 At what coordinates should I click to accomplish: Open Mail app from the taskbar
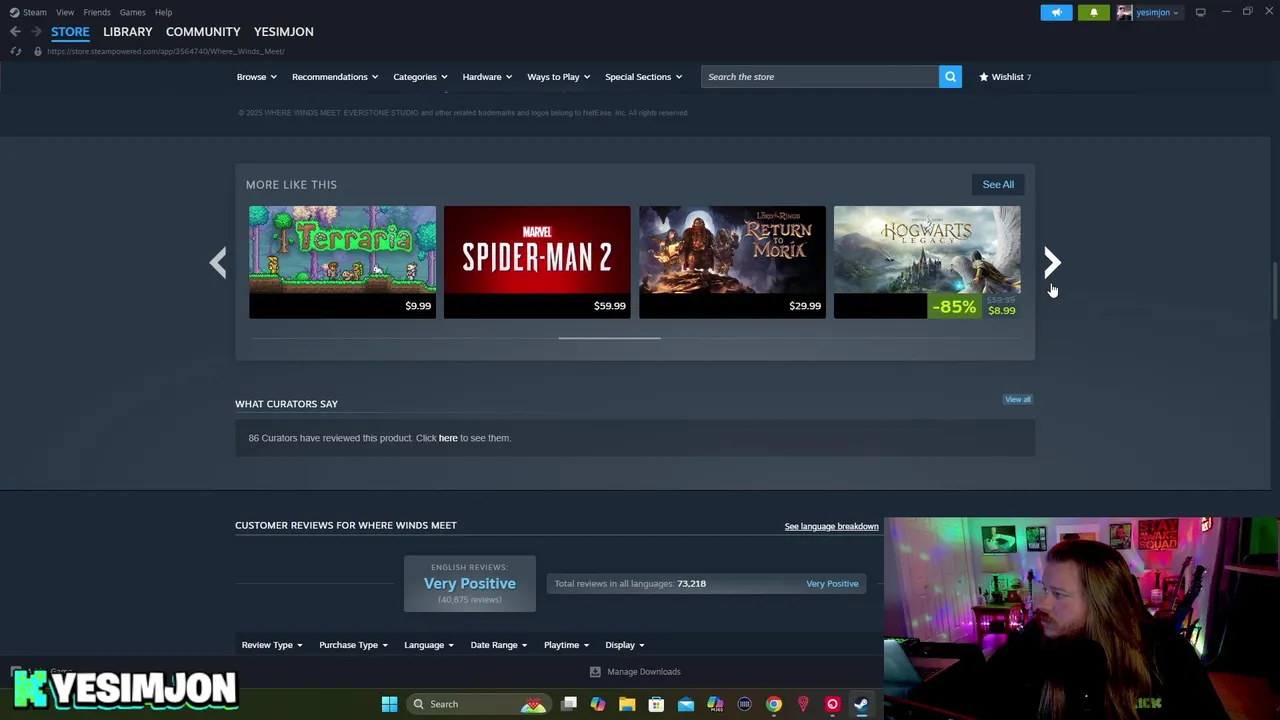tap(686, 704)
